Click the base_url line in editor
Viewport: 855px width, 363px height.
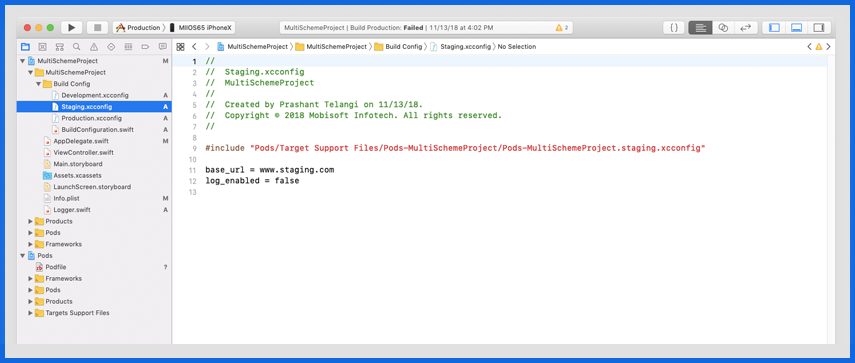tap(269, 170)
